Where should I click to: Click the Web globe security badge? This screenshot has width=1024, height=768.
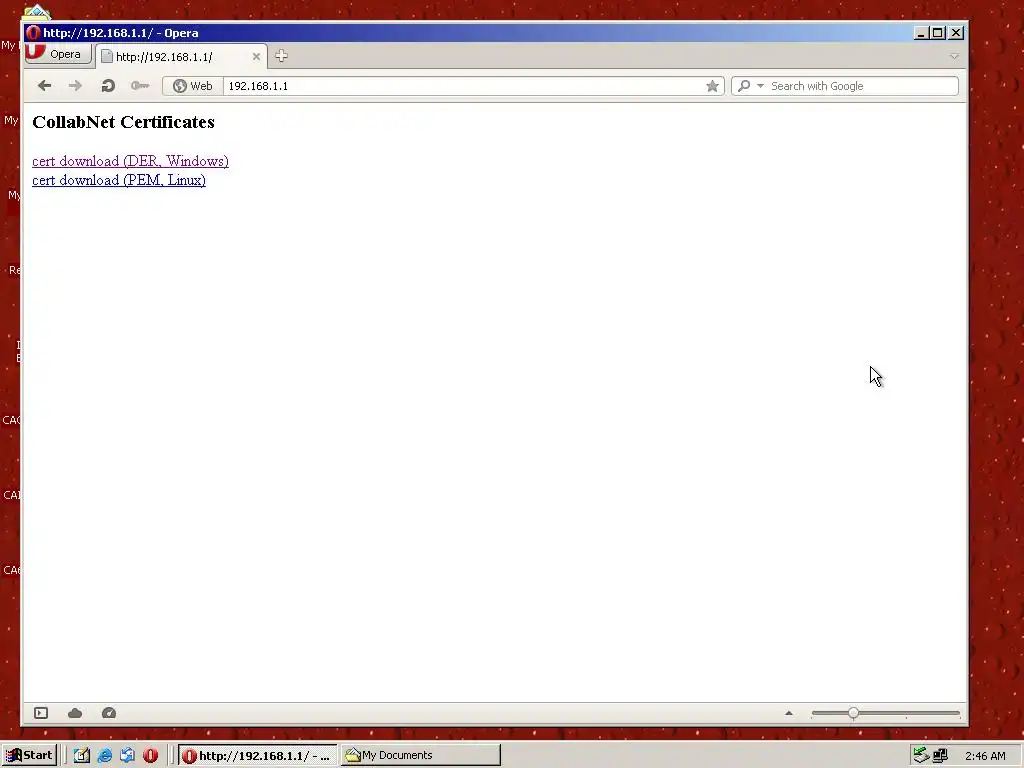(x=193, y=86)
